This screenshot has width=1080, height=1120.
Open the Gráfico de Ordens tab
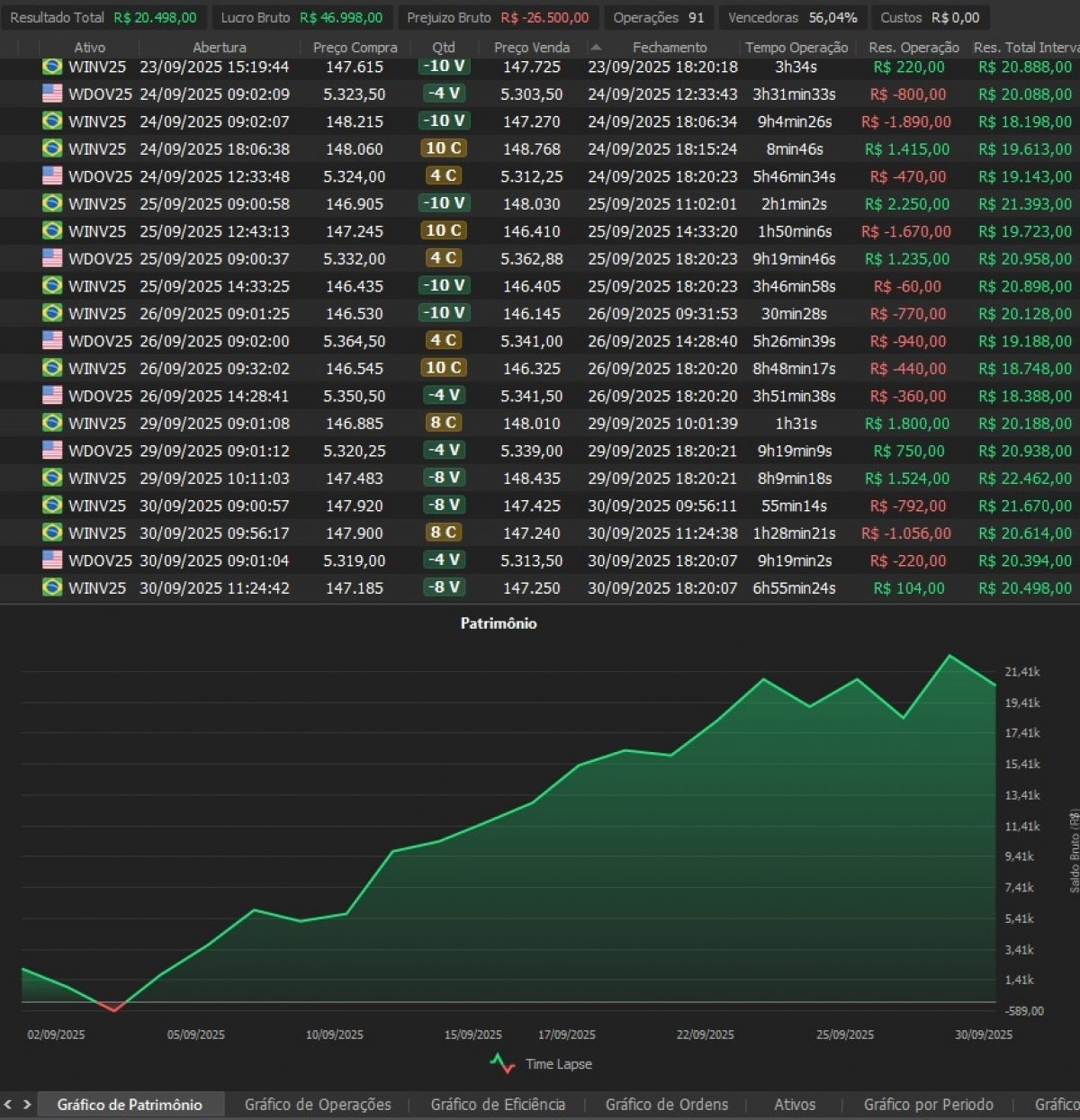(x=666, y=1104)
